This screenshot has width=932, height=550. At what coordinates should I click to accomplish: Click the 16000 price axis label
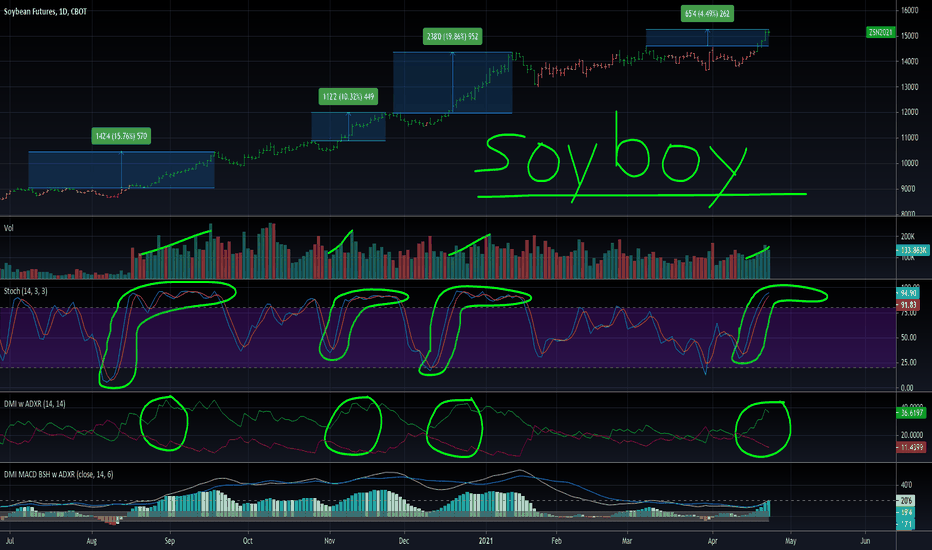(x=909, y=10)
